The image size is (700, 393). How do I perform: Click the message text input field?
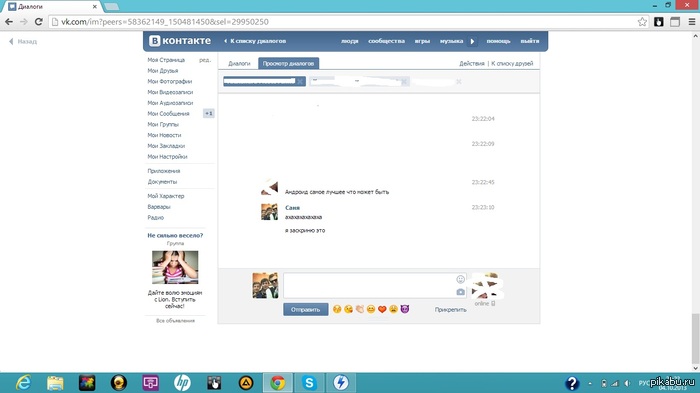375,285
